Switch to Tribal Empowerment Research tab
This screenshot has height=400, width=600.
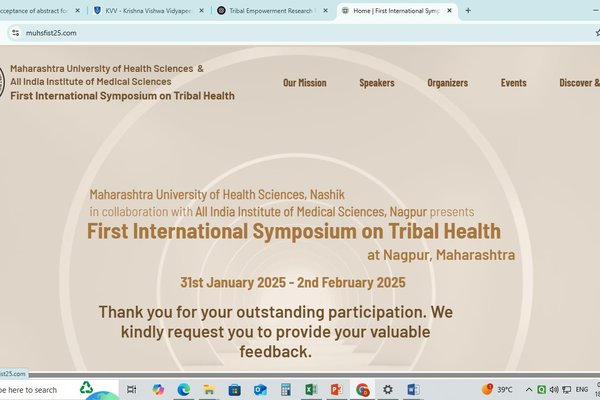pyautogui.click(x=268, y=10)
